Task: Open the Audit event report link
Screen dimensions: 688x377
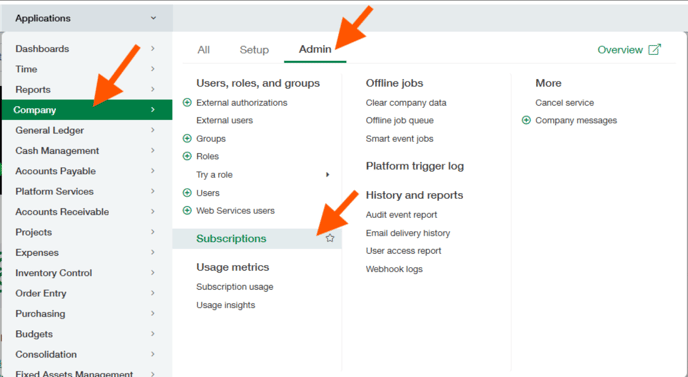Action: point(401,215)
